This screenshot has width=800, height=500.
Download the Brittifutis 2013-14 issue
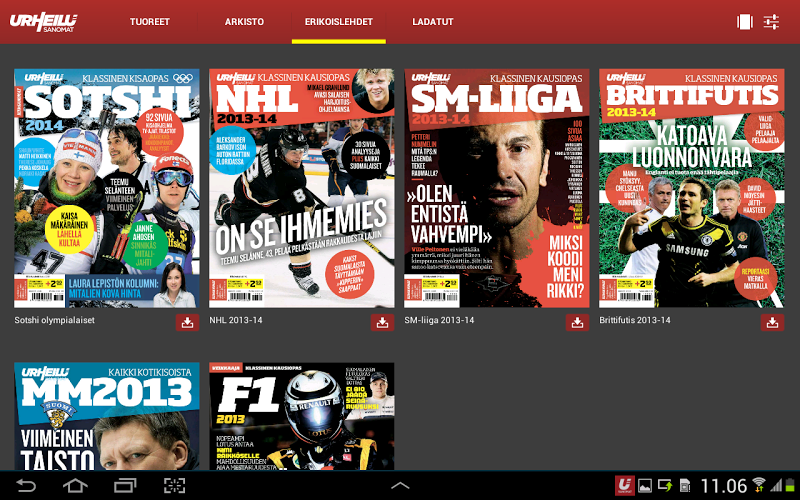point(772,322)
